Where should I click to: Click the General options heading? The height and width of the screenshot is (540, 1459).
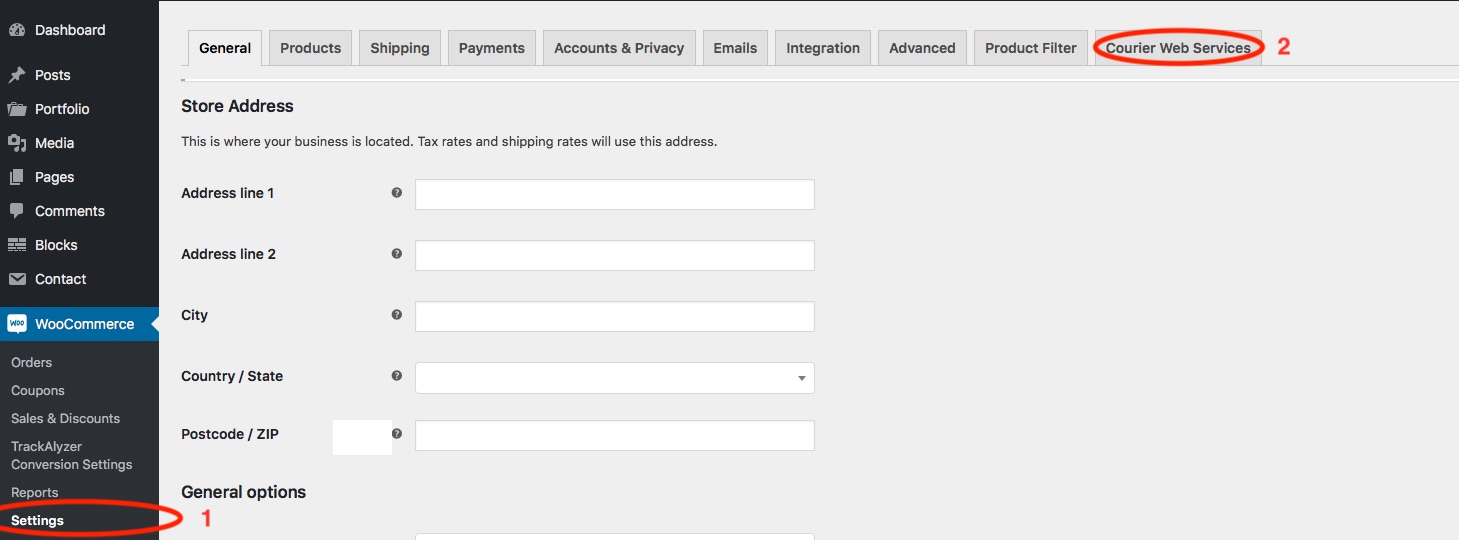click(x=244, y=492)
